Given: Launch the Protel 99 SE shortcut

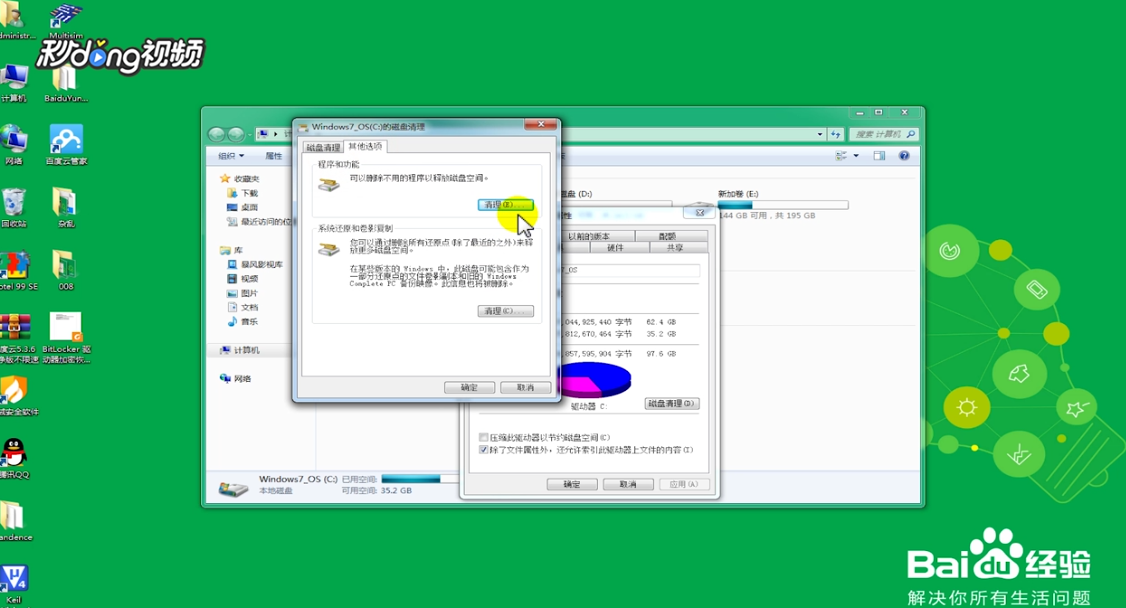Looking at the screenshot, I should pyautogui.click(x=16, y=271).
